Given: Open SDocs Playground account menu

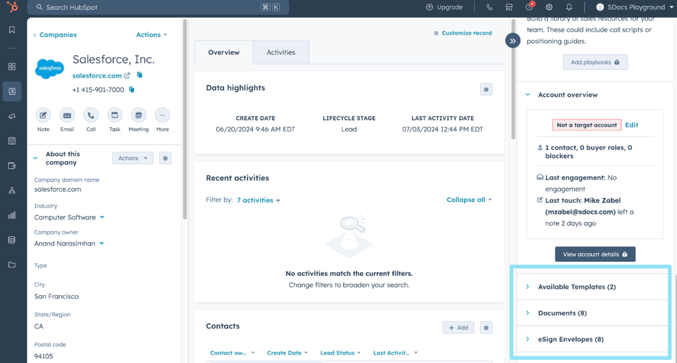Looking at the screenshot, I should coord(635,7).
